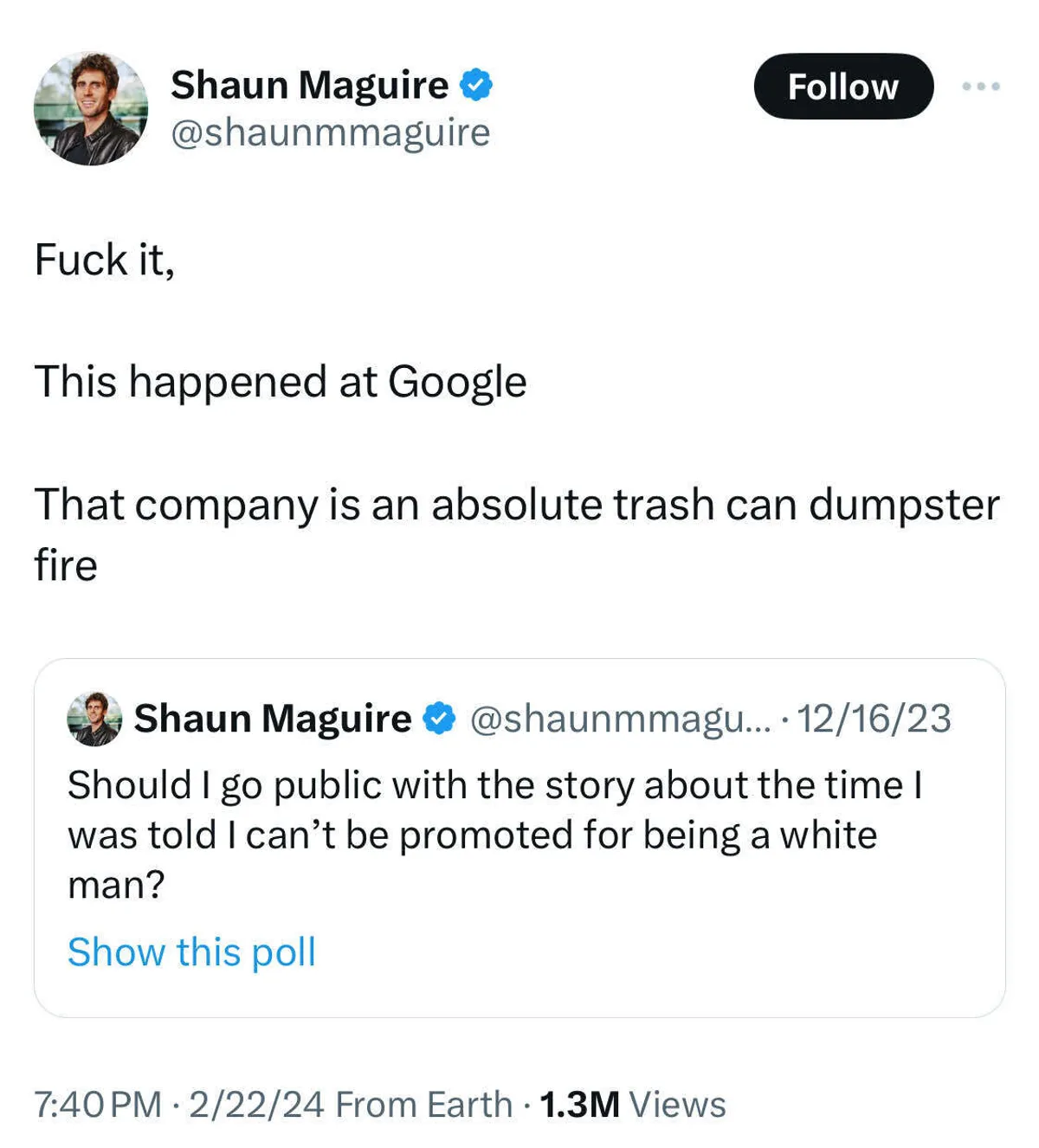Click the opening "Fuck it," line of the tweet

pos(105,260)
